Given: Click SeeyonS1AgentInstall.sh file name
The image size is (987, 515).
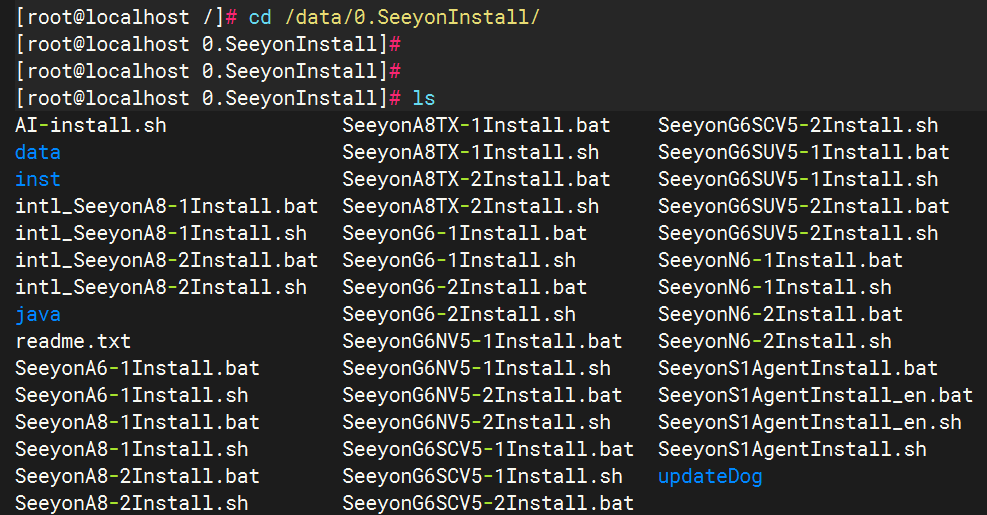Looking at the screenshot, I should (792, 450).
